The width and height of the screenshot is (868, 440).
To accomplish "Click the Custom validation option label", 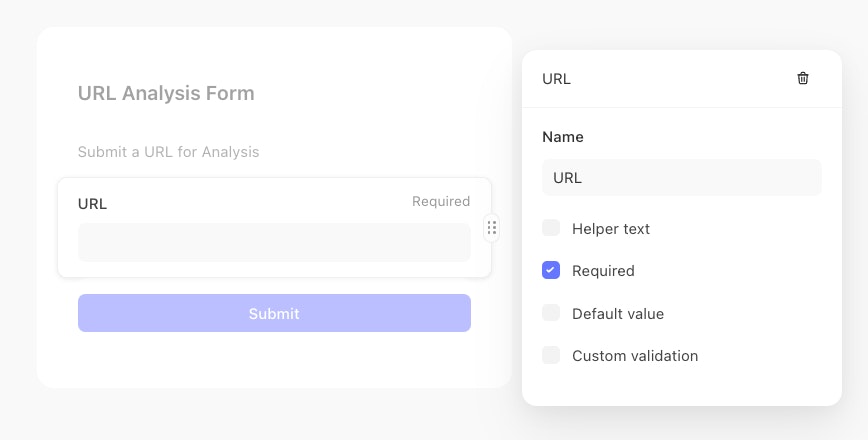I will 635,356.
